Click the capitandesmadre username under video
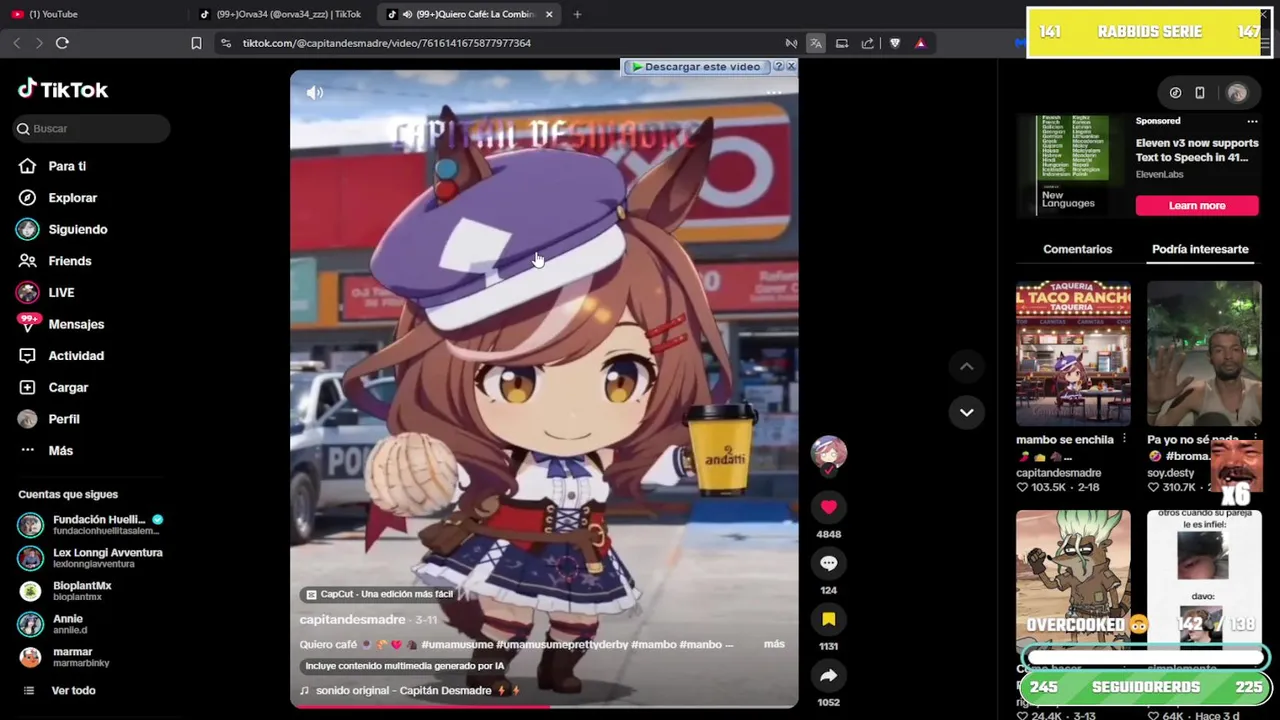This screenshot has height=720, width=1280. point(352,620)
